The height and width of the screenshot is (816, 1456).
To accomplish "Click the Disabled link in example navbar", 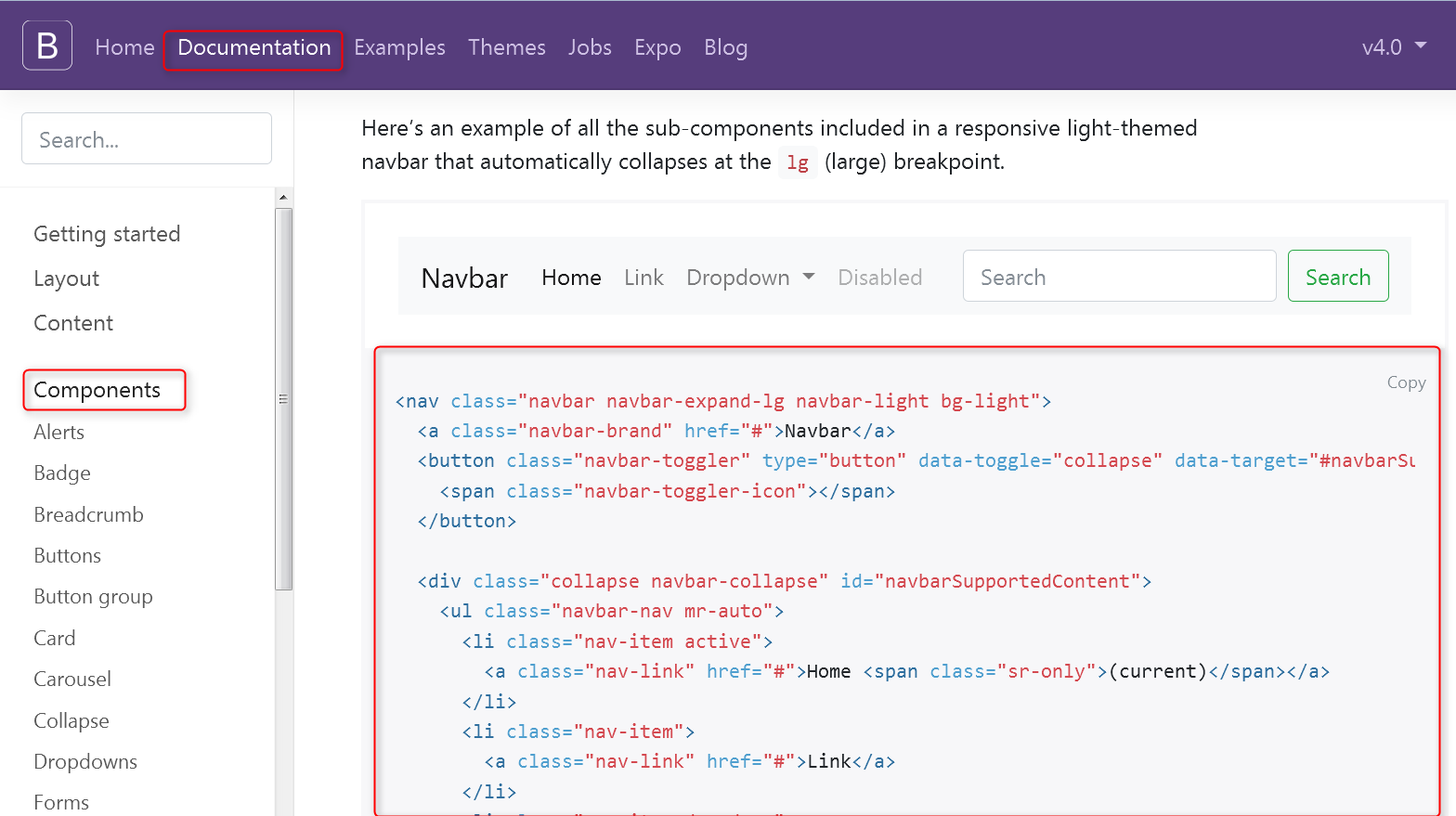I will pyautogui.click(x=879, y=278).
